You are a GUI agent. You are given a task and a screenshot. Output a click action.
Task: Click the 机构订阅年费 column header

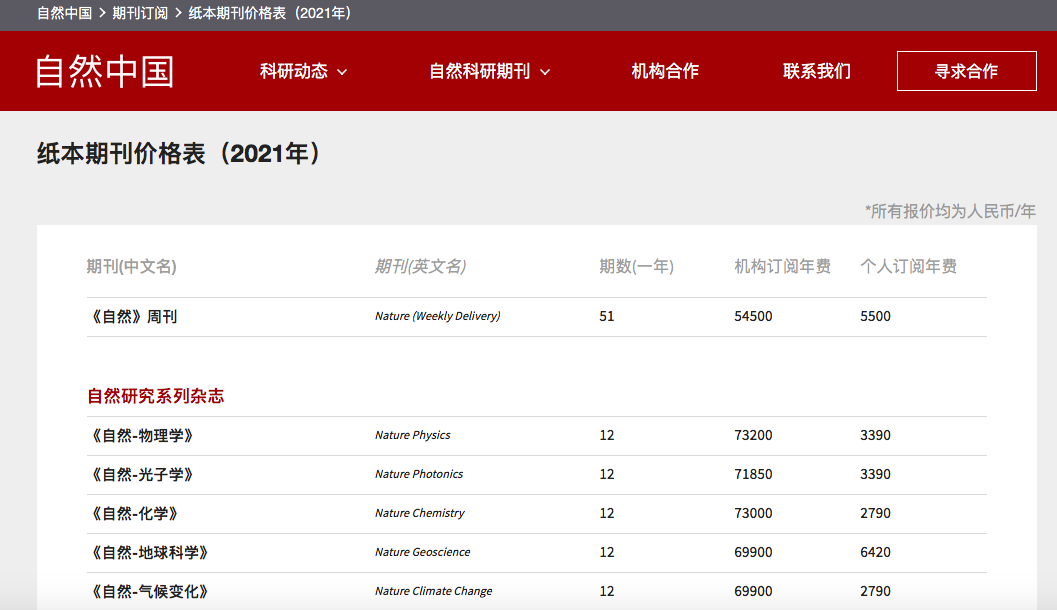tap(782, 266)
